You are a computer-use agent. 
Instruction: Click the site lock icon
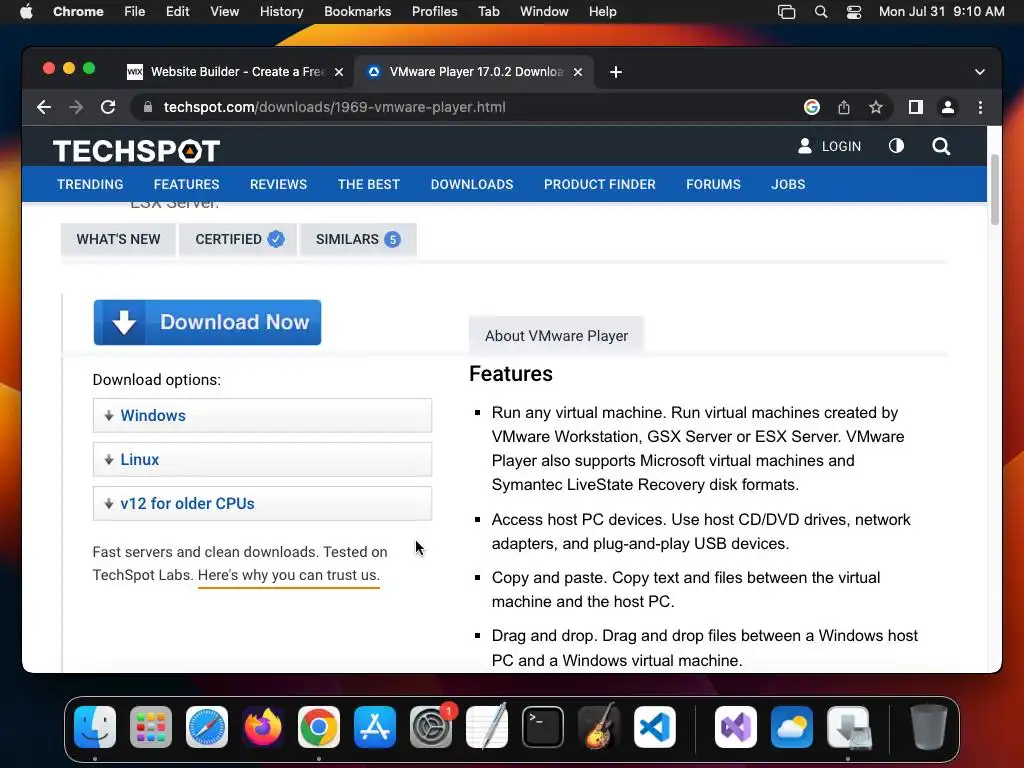tap(148, 107)
